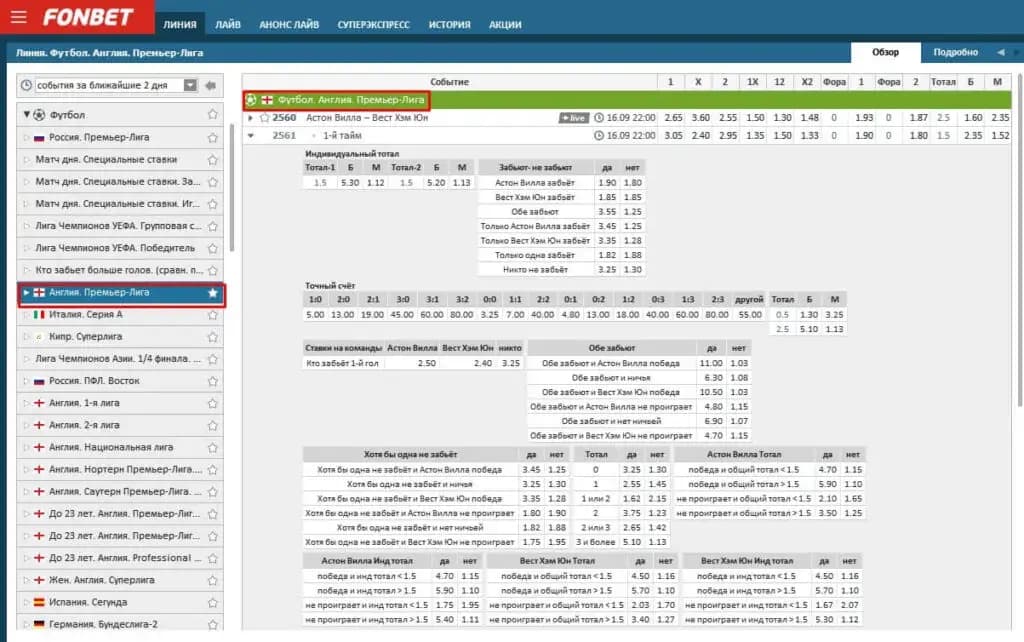Select Никто не забьёт да 3.25
This screenshot has height=642, width=1024.
607,270
